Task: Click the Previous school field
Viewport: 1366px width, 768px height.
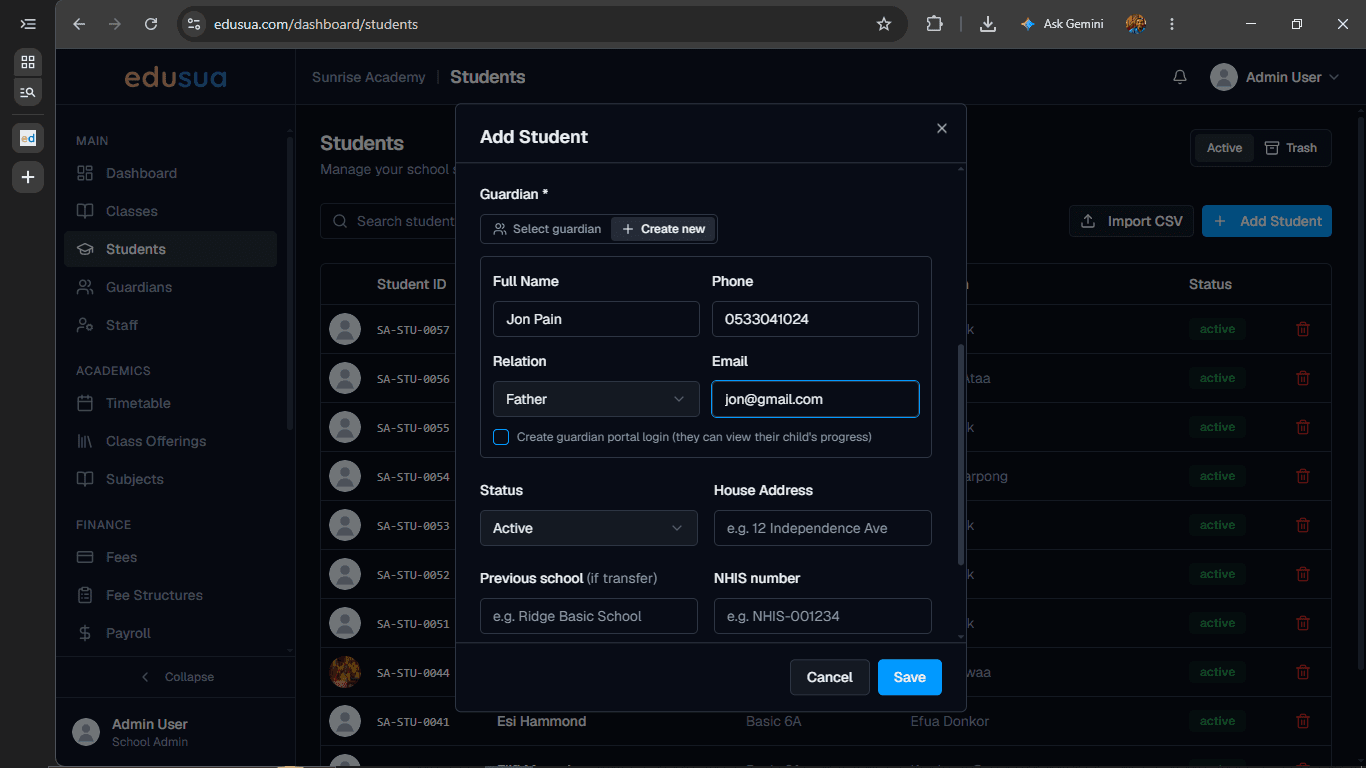Action: [589, 616]
